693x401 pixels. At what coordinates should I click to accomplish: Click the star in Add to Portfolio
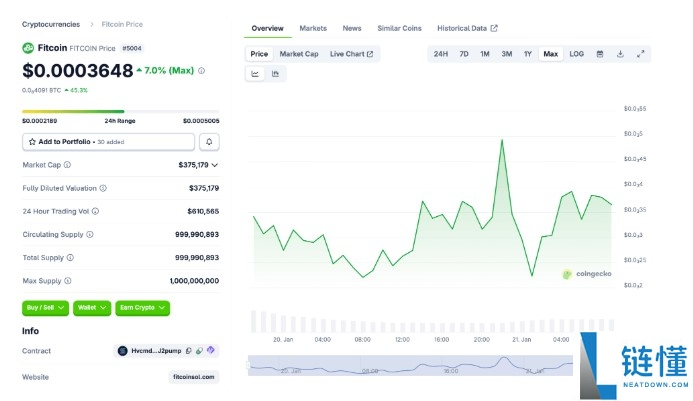32,142
